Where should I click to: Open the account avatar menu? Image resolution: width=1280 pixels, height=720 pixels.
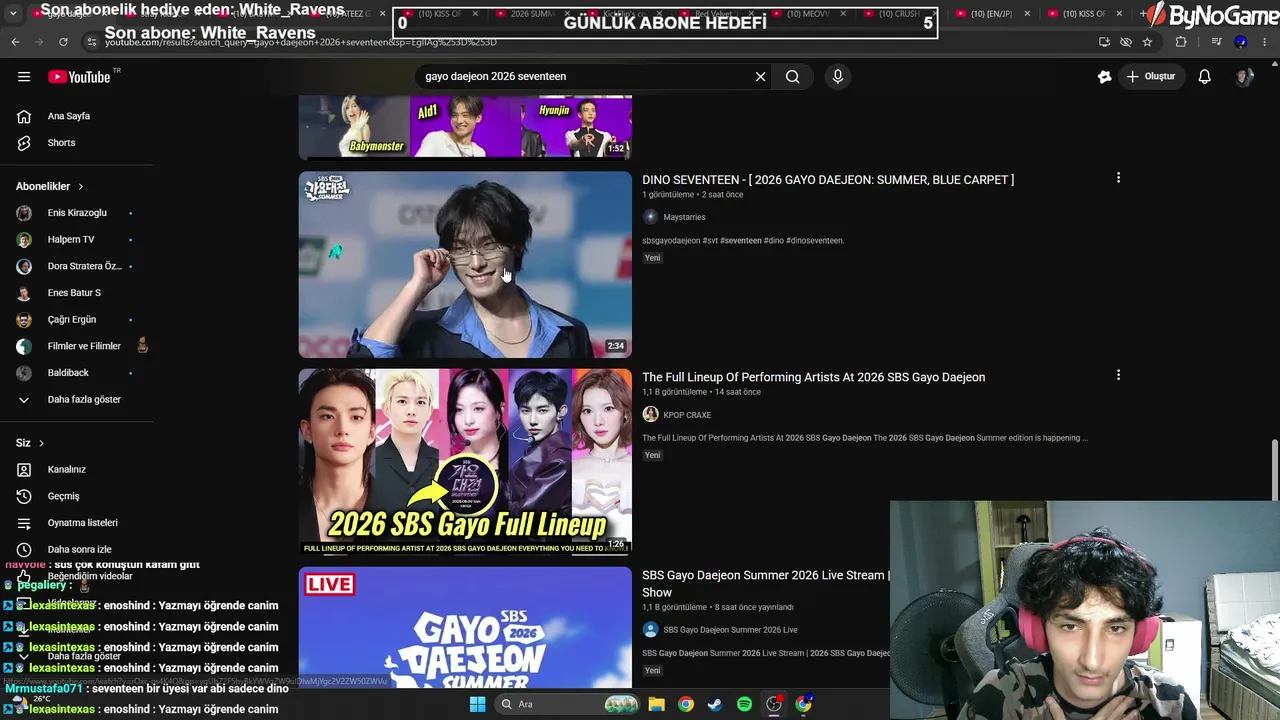(x=1244, y=77)
